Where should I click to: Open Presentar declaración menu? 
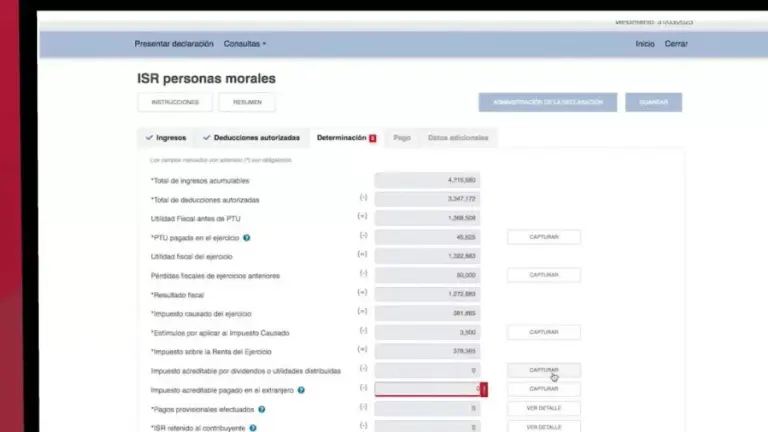174,44
